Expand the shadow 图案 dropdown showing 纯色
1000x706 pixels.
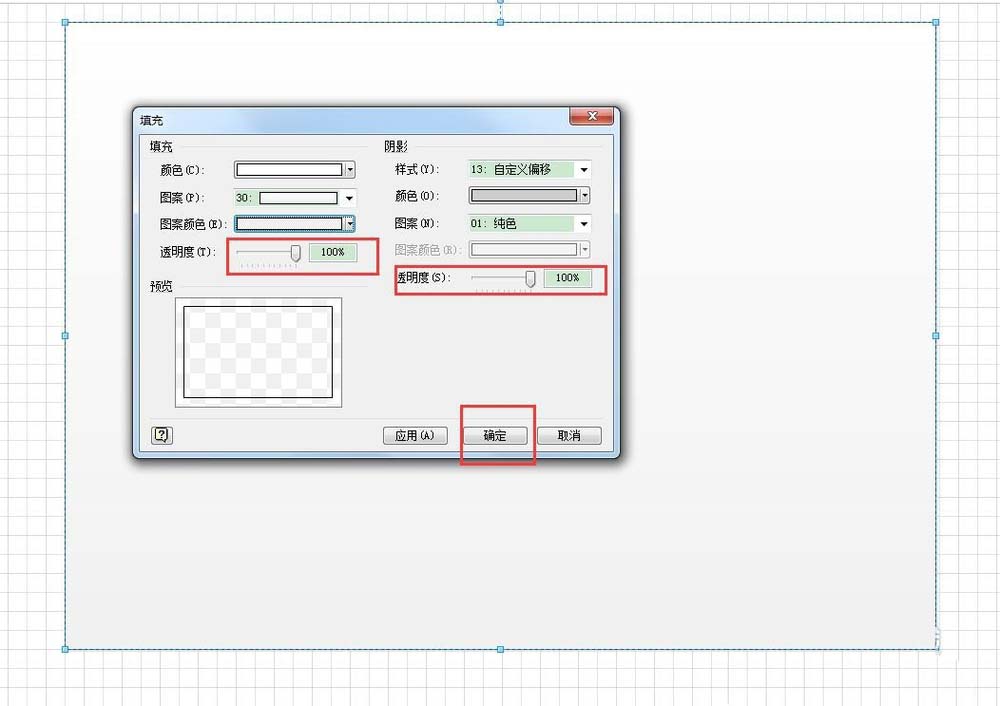[586, 223]
